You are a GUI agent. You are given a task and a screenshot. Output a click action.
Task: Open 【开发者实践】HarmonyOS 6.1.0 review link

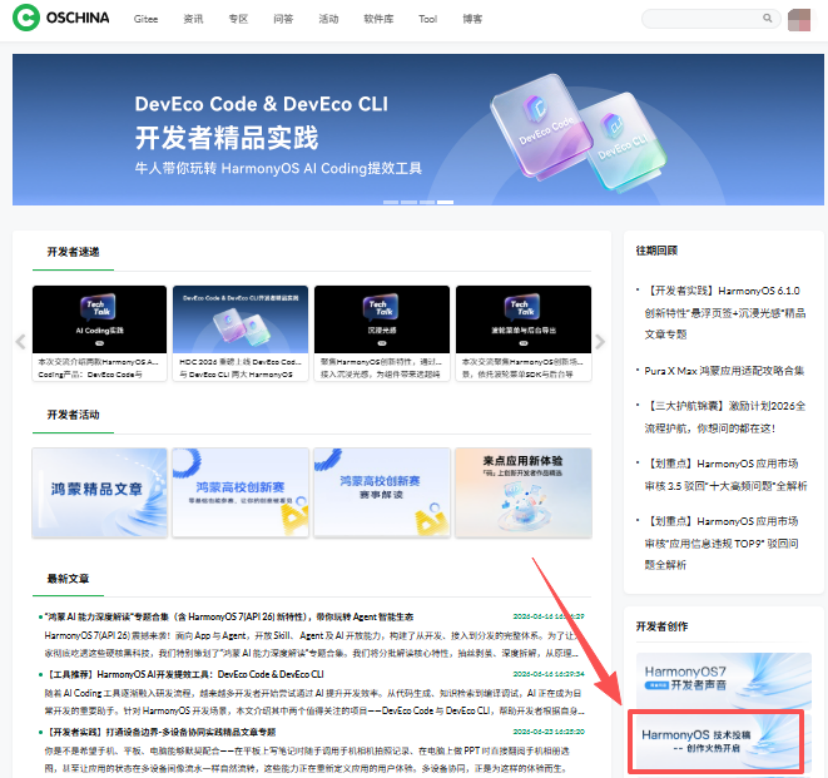pos(723,312)
